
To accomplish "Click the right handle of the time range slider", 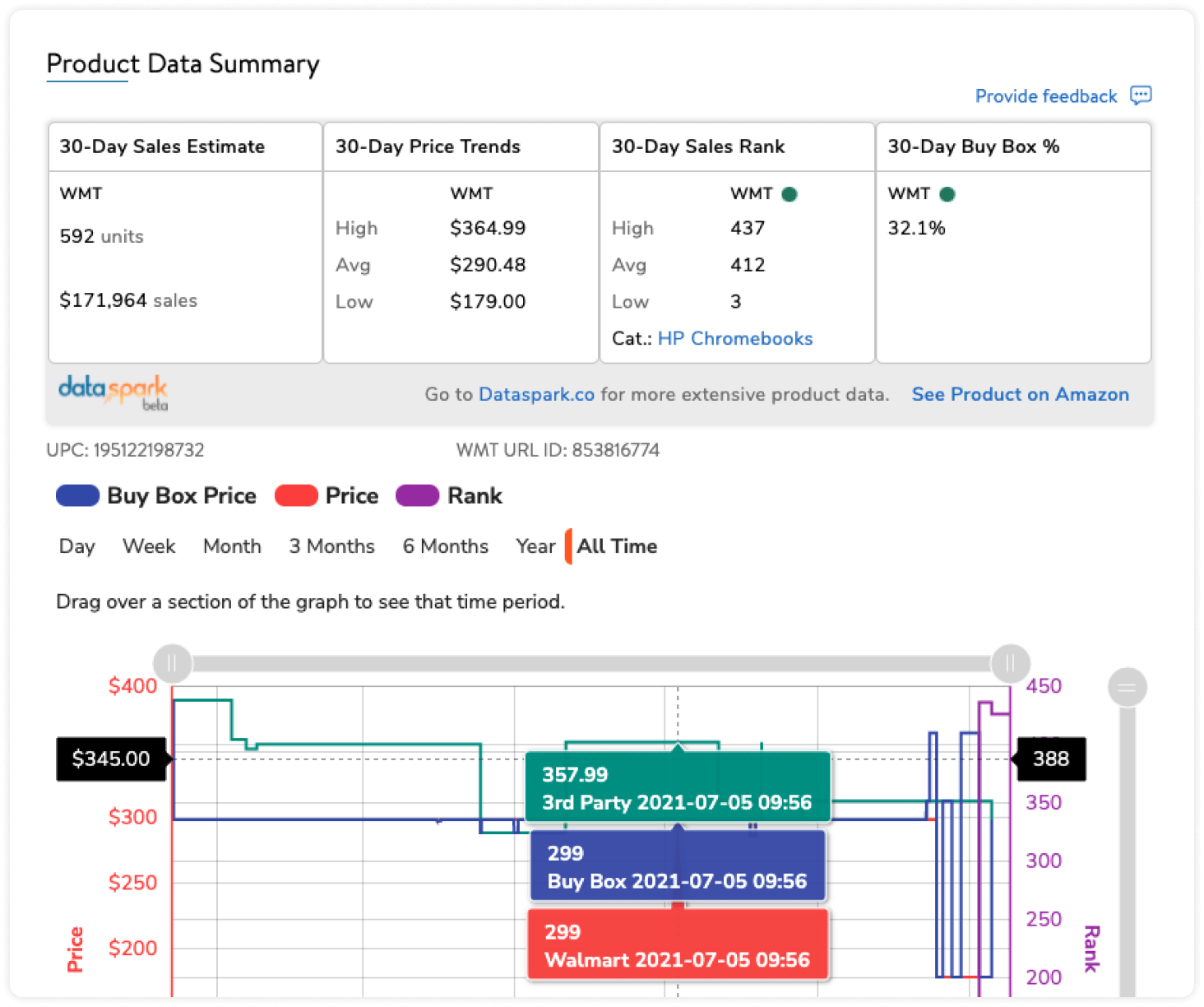I will [1011, 663].
